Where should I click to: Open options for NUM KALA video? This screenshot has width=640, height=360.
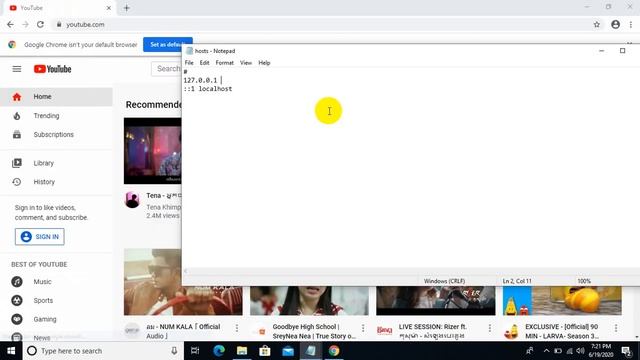point(237,328)
